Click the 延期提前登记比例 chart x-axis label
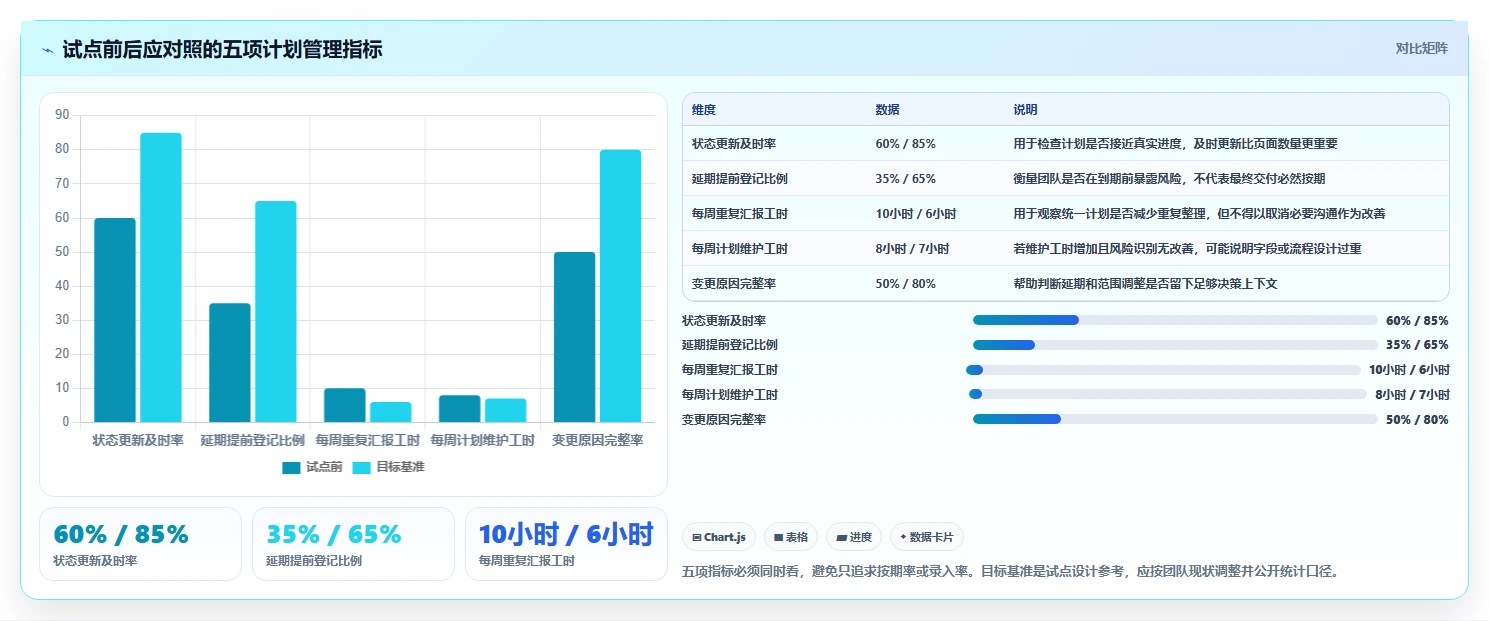 (253, 440)
